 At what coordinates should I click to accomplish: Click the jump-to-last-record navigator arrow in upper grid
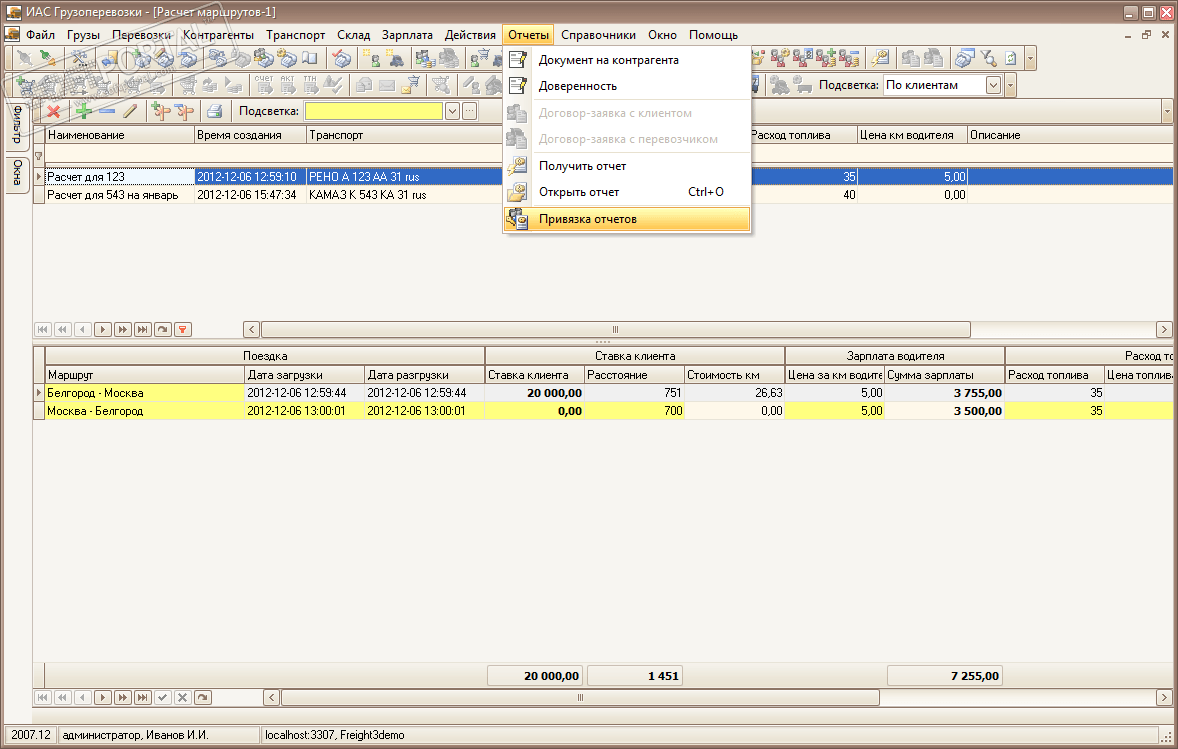(143, 329)
